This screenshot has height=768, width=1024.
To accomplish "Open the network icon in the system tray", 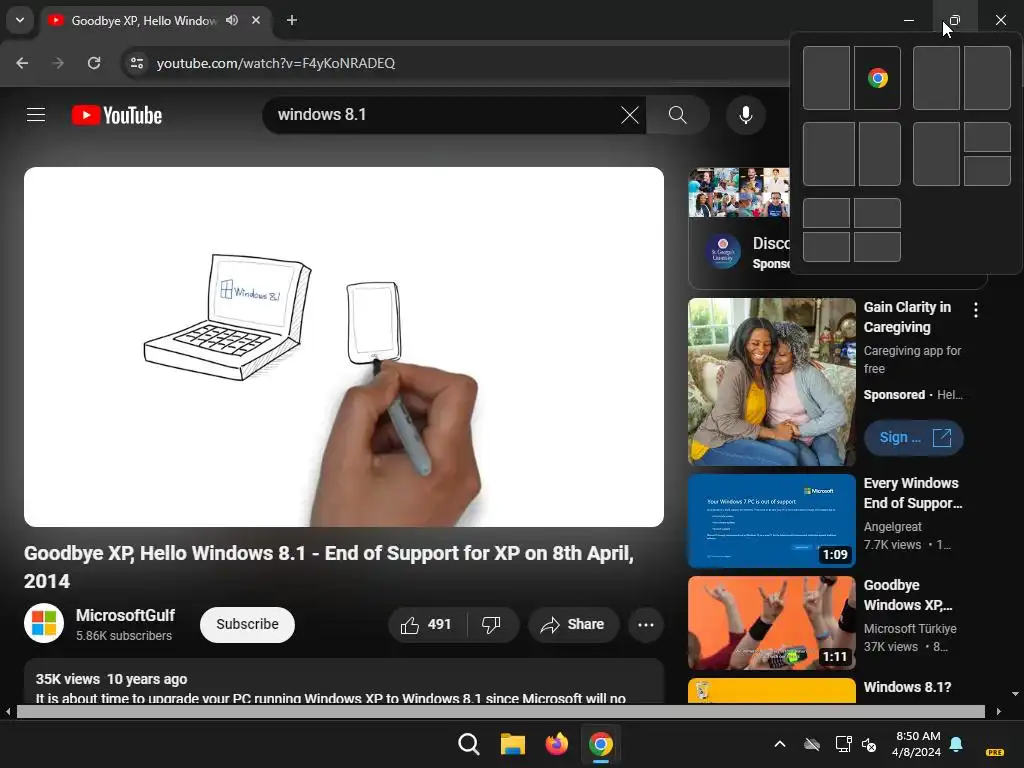I will point(843,744).
